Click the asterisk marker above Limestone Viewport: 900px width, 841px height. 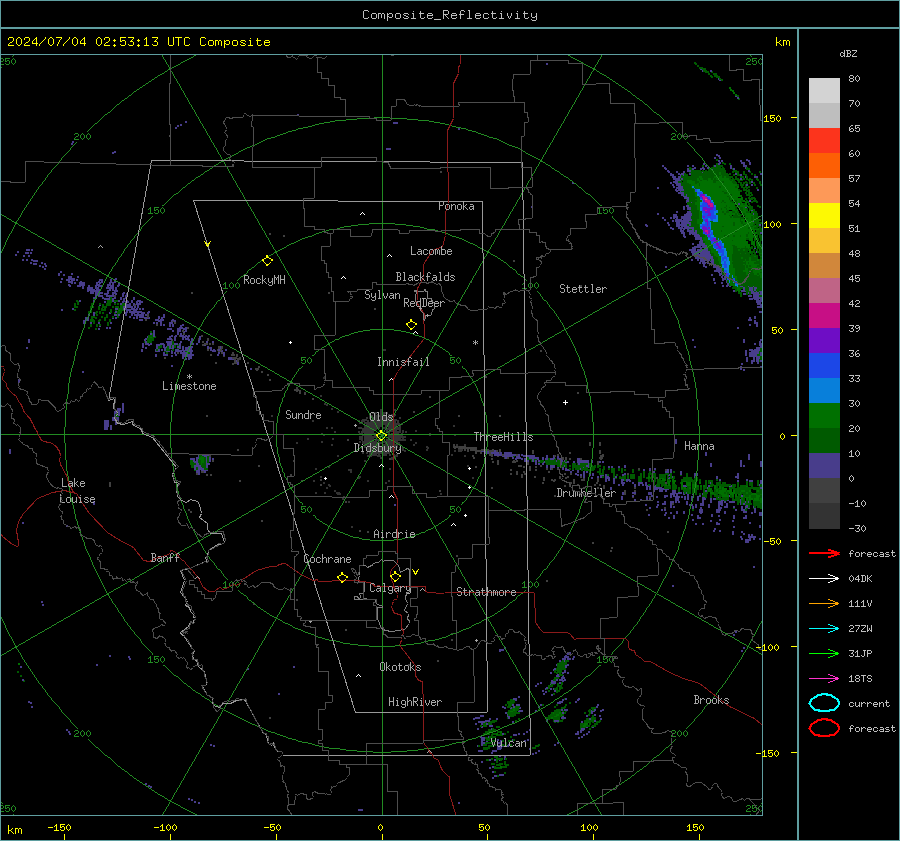189,377
